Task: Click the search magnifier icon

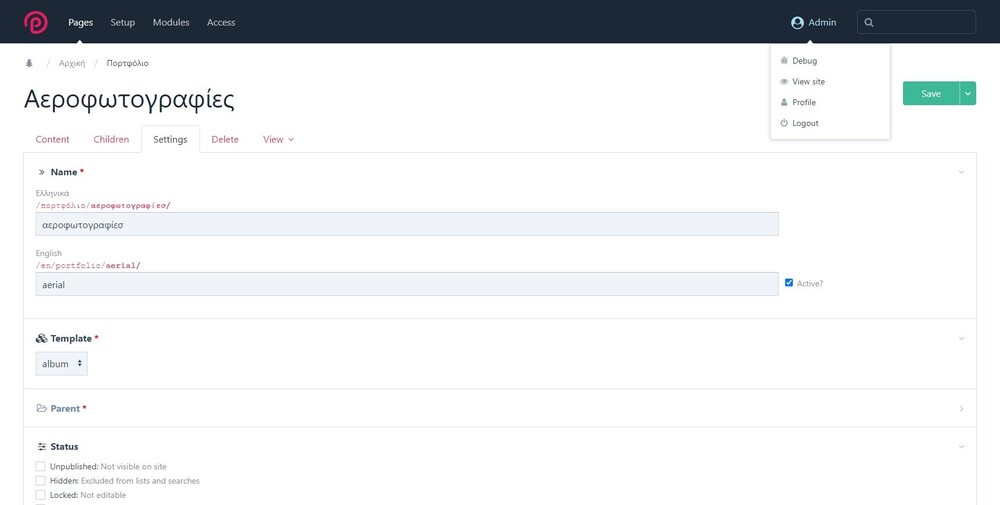Action: [x=869, y=22]
